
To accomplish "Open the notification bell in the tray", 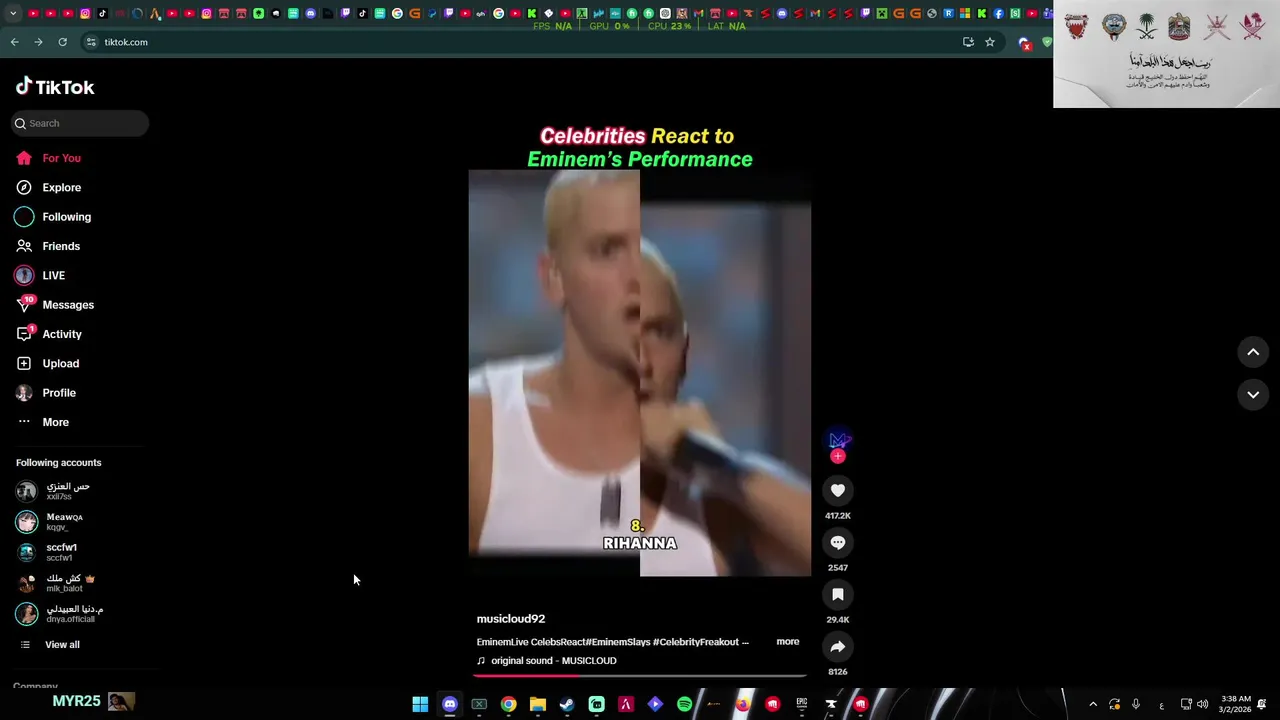I will (x=1262, y=704).
